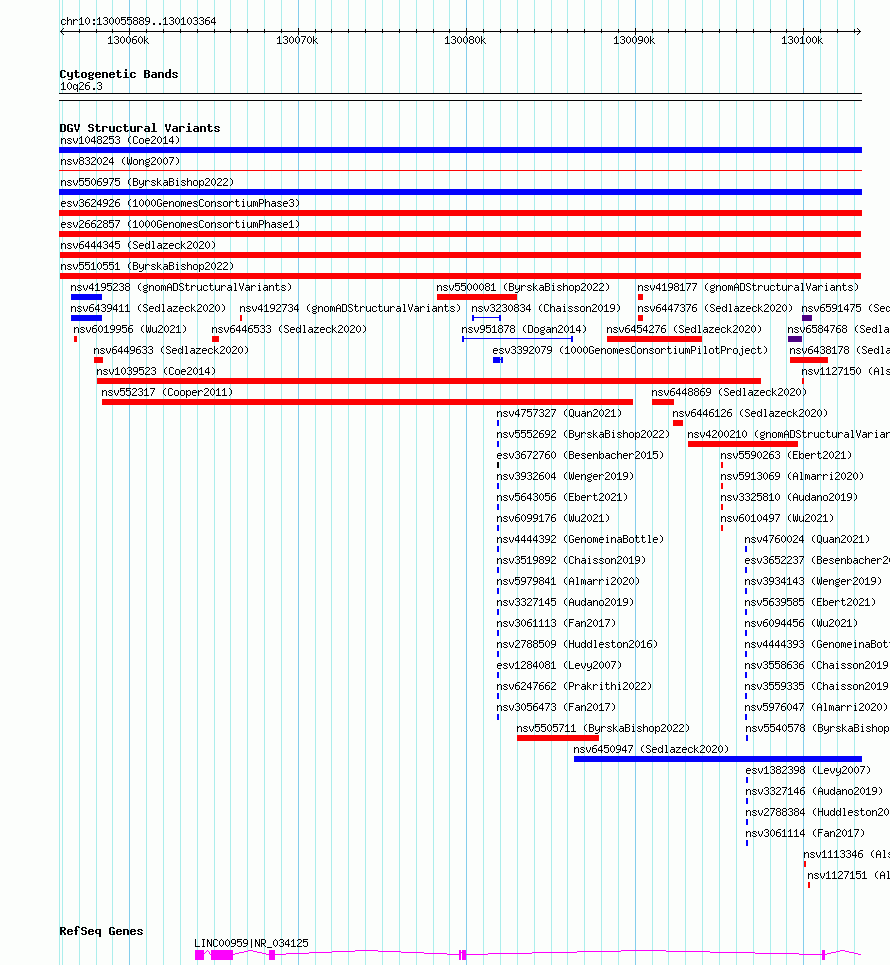Click esv2662857 (1000GenomesConsortiumPhase1) label
This screenshot has width=890, height=965.
(x=180, y=224)
